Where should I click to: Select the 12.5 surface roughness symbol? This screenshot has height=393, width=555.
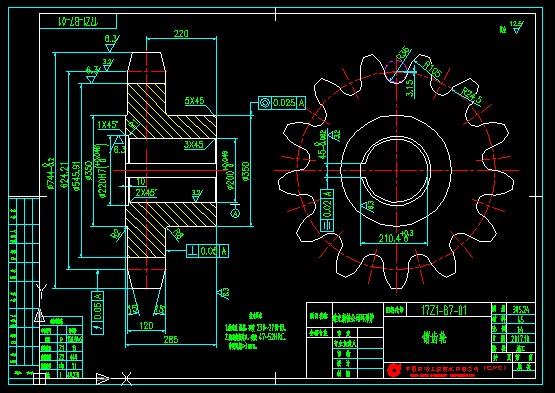(516, 27)
